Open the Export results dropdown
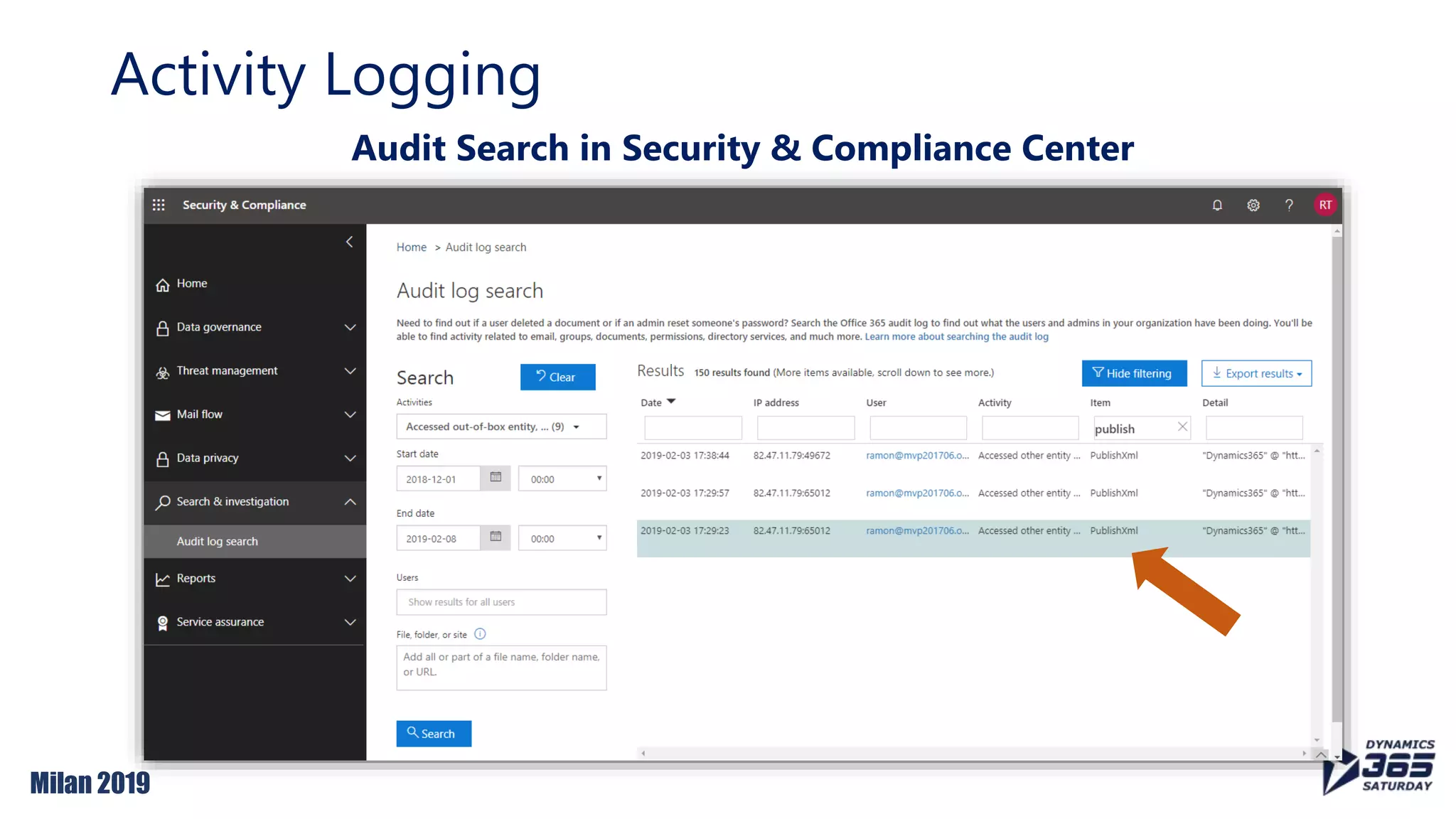This screenshot has height=819, width=1456. 1256,373
